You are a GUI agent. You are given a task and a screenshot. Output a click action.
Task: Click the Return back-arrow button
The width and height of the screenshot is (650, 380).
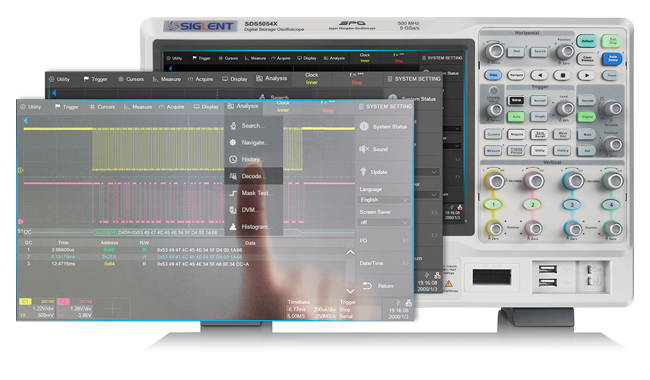(378, 286)
